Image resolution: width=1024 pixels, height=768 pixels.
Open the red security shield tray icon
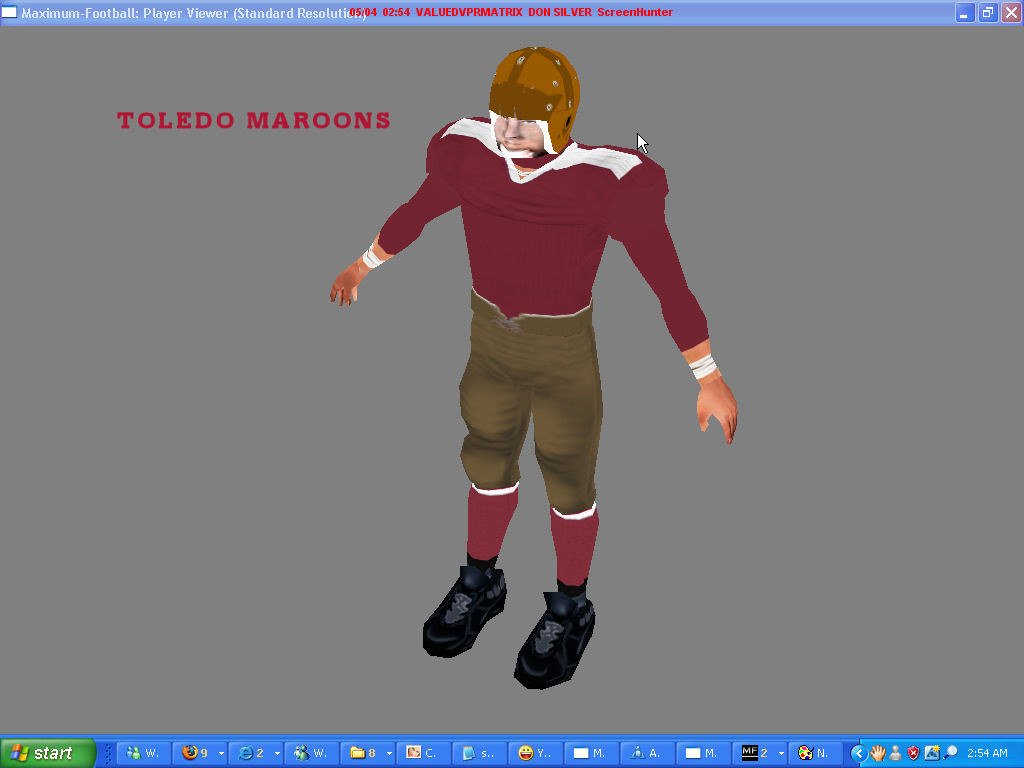pyautogui.click(x=913, y=753)
